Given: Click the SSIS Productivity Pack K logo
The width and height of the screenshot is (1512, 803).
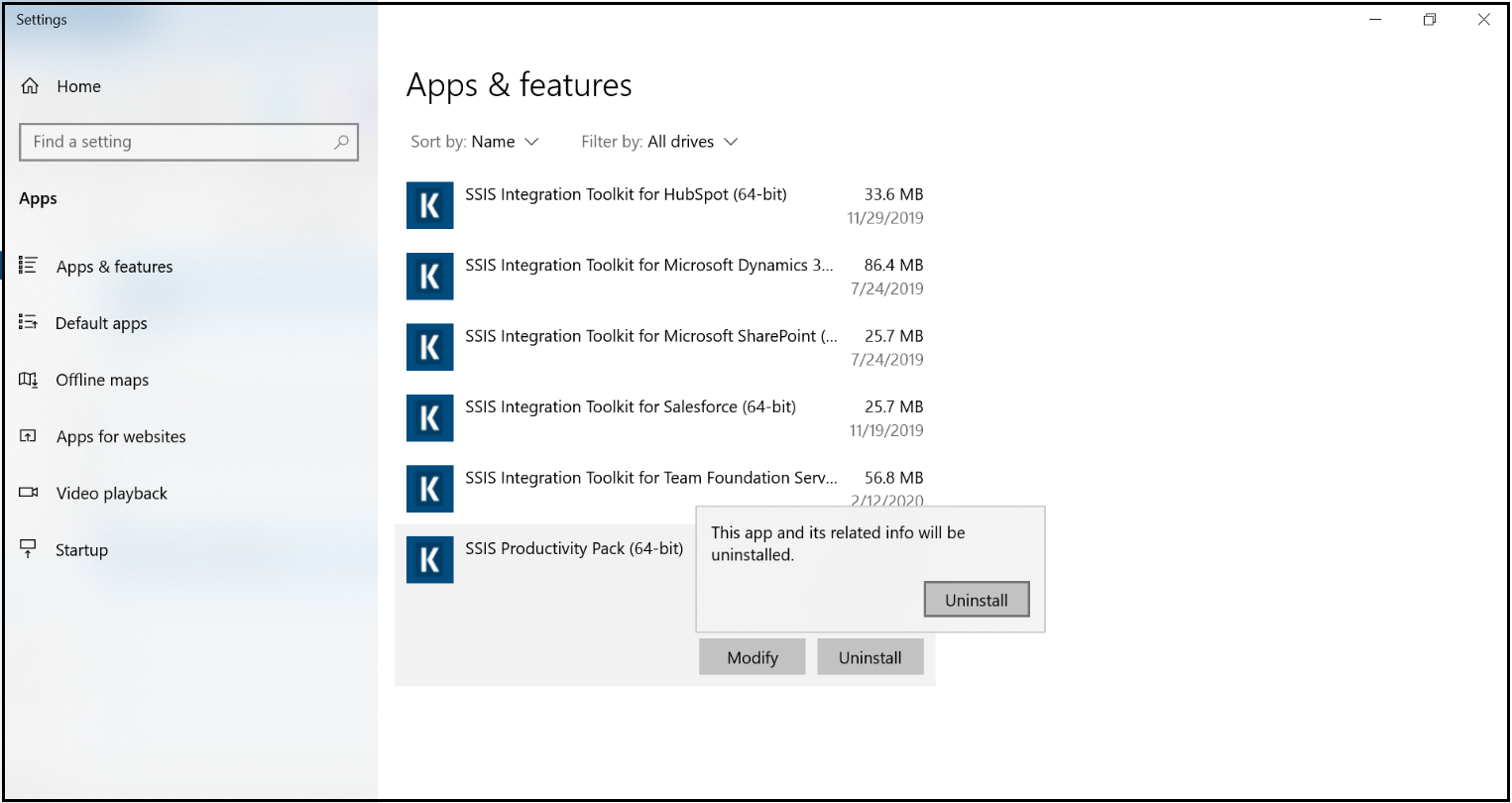Looking at the screenshot, I should (430, 559).
